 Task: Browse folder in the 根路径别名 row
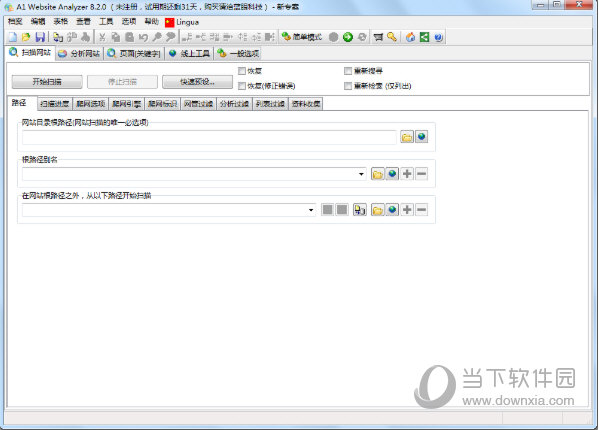click(377, 174)
